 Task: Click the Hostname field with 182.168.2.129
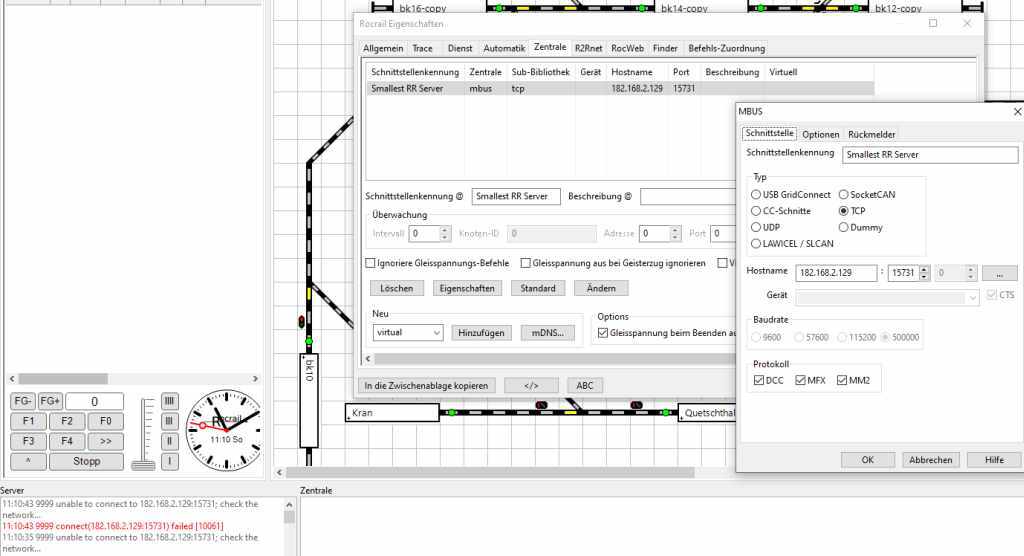(835, 273)
